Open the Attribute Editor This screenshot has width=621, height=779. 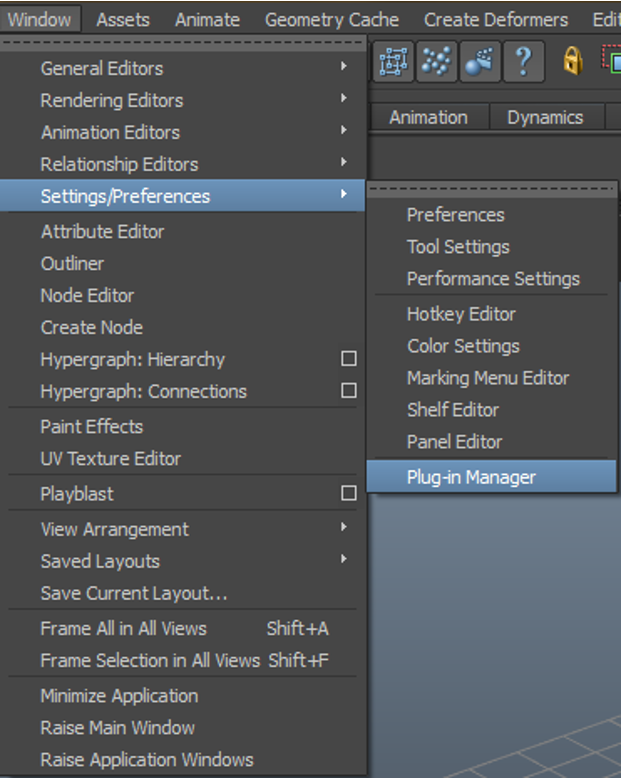click(102, 231)
